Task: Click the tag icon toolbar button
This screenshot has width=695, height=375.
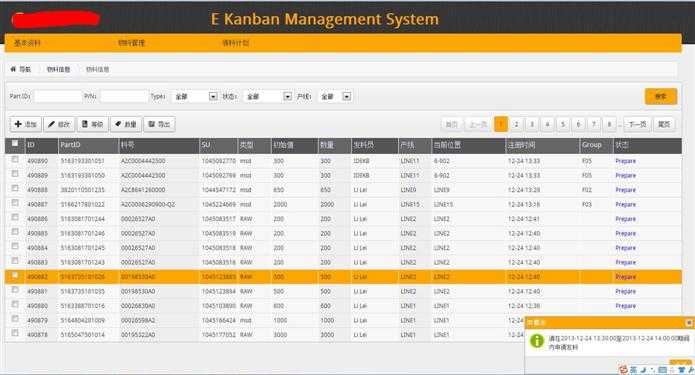Action: 126,124
